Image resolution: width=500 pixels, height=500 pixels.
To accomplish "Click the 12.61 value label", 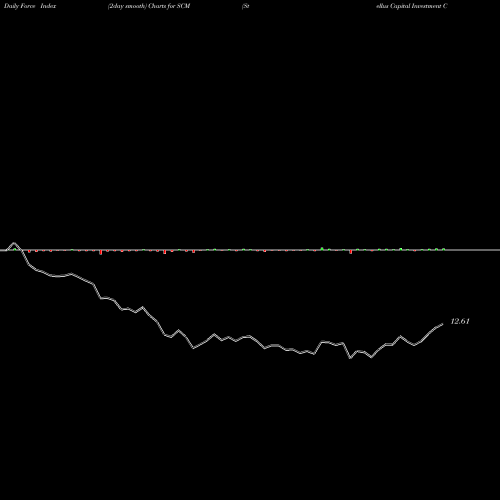I will [460, 321].
